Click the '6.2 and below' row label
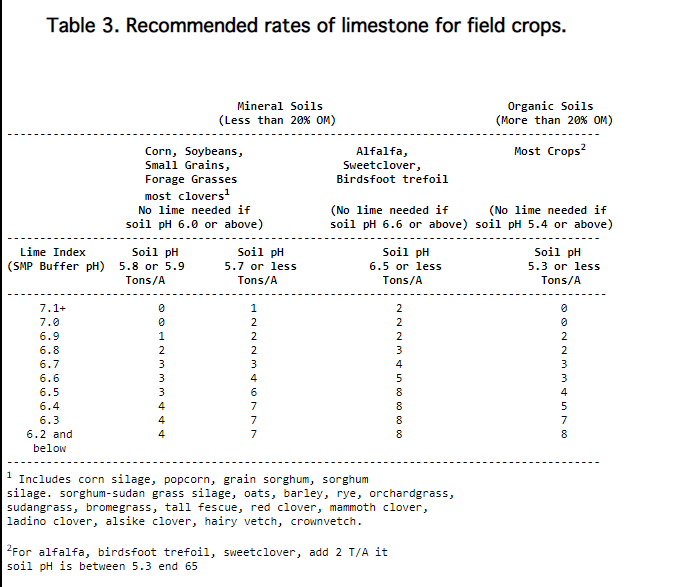 pyautogui.click(x=49, y=441)
